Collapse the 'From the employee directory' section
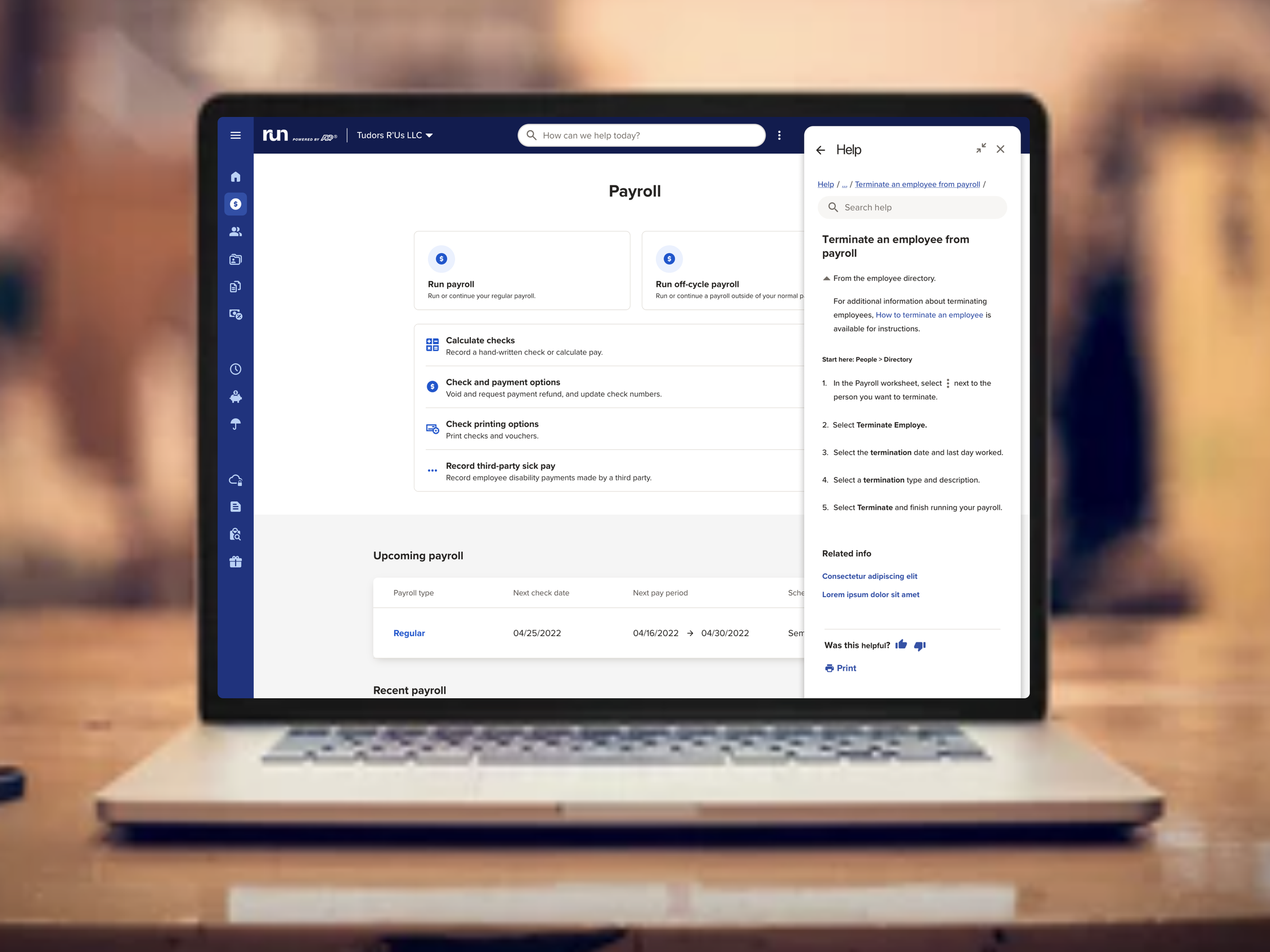Screen dimensions: 1270x952 [827, 278]
